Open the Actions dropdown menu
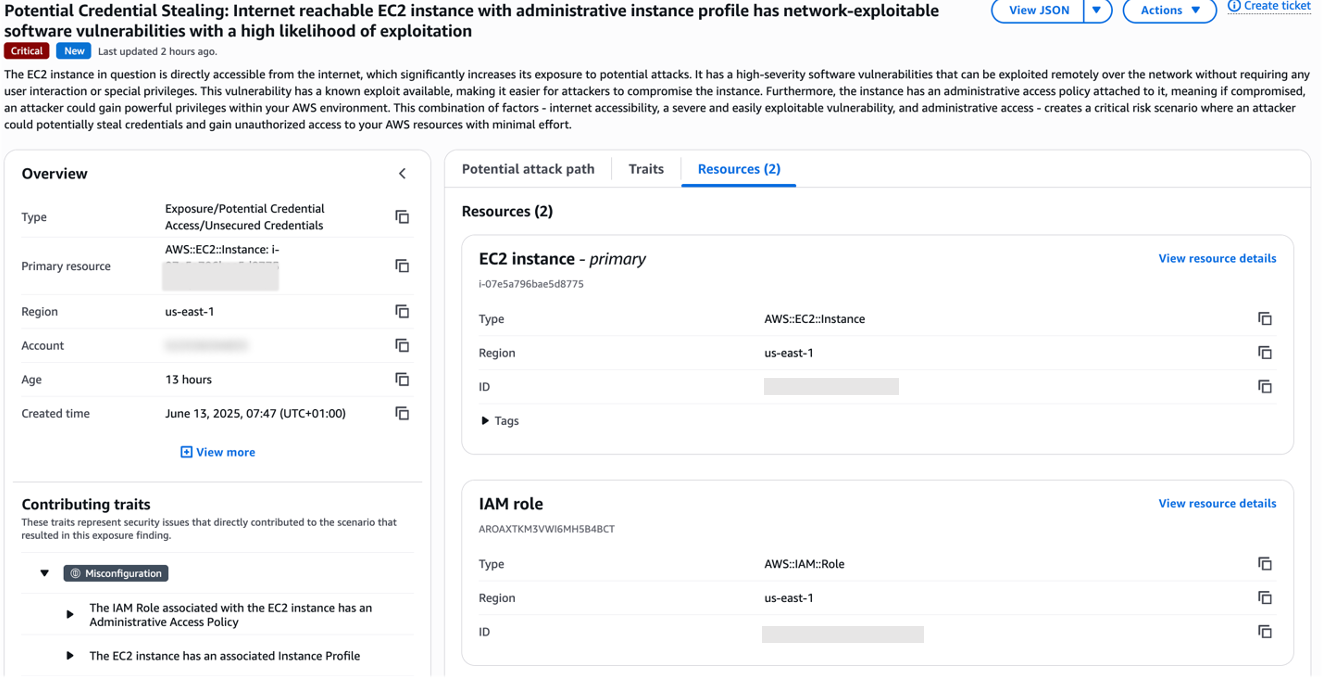Screen dimensions: 1326x680 tap(1170, 10)
